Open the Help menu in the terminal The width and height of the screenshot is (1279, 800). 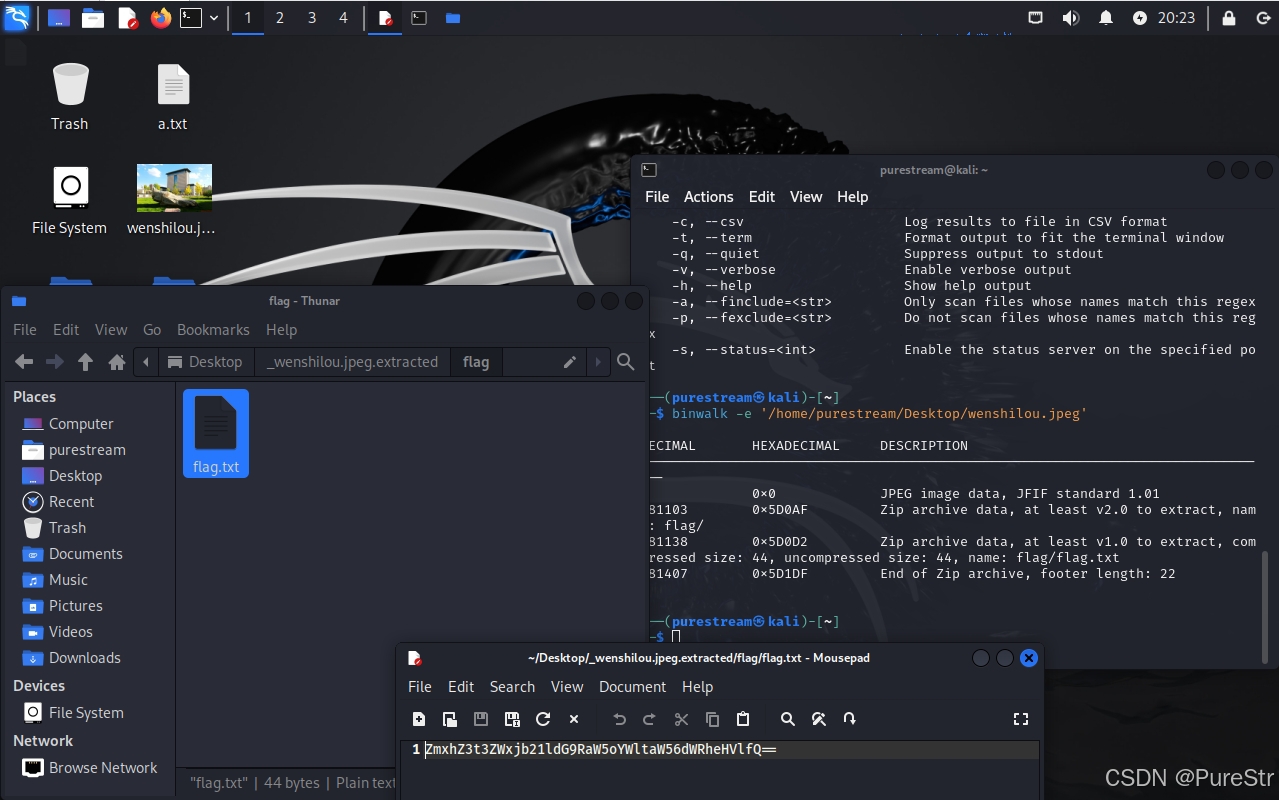coord(853,197)
